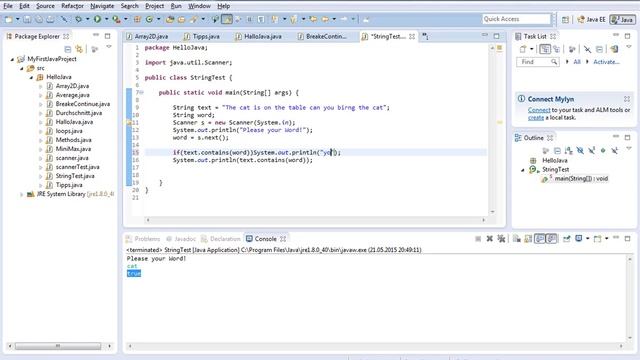This screenshot has height=360, width=640.
Task: Click the Clear Console icon
Action: pos(516,239)
